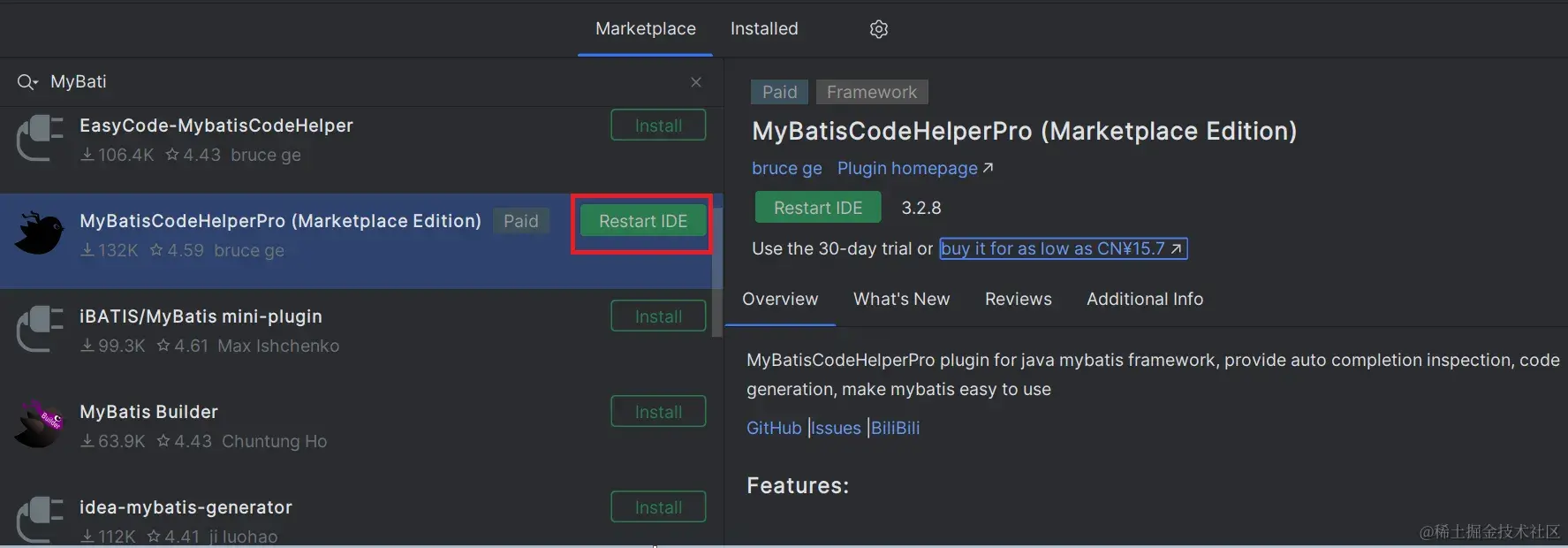
Task: Restart IDE from the plugin list row
Action: point(643,221)
